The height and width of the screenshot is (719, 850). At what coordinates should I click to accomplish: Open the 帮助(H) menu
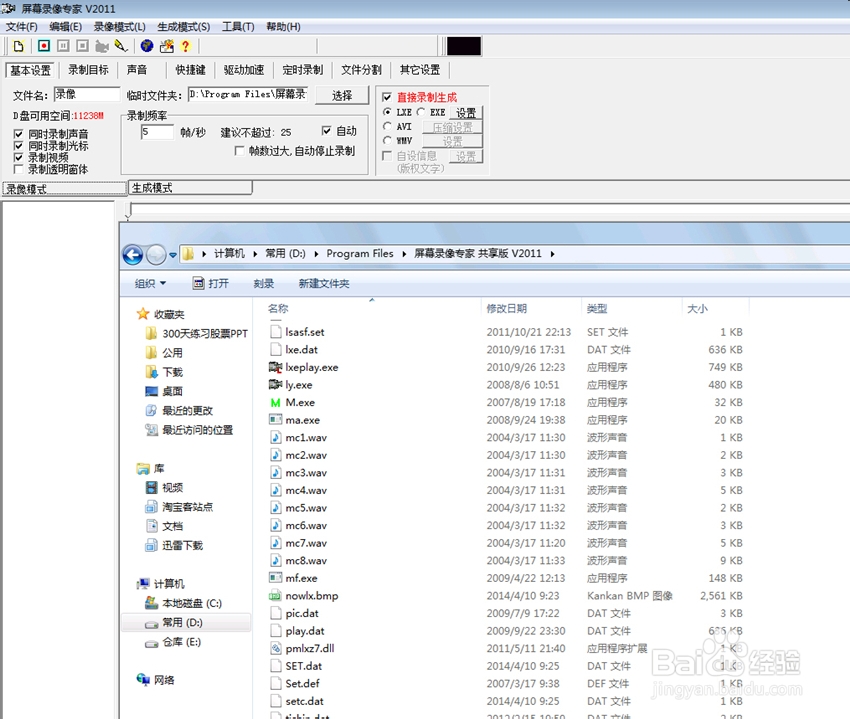click(x=283, y=27)
